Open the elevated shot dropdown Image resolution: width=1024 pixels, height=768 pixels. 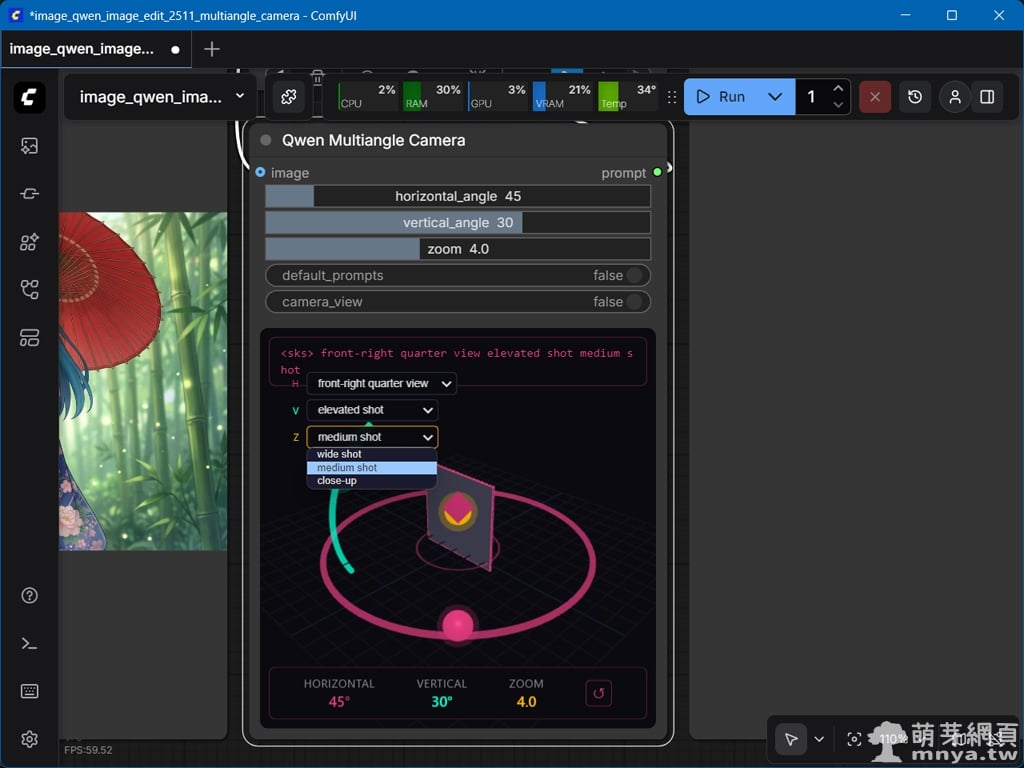coord(372,410)
